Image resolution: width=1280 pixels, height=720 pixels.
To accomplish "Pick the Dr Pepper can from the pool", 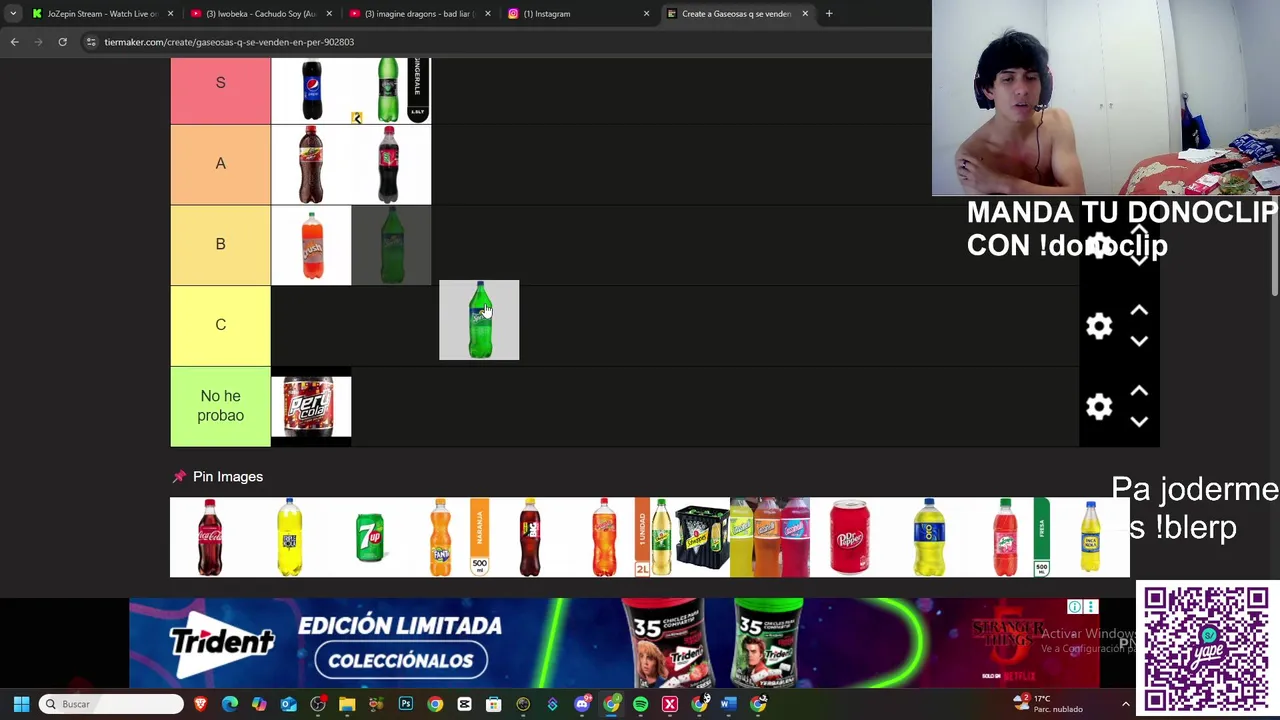I will [x=850, y=537].
